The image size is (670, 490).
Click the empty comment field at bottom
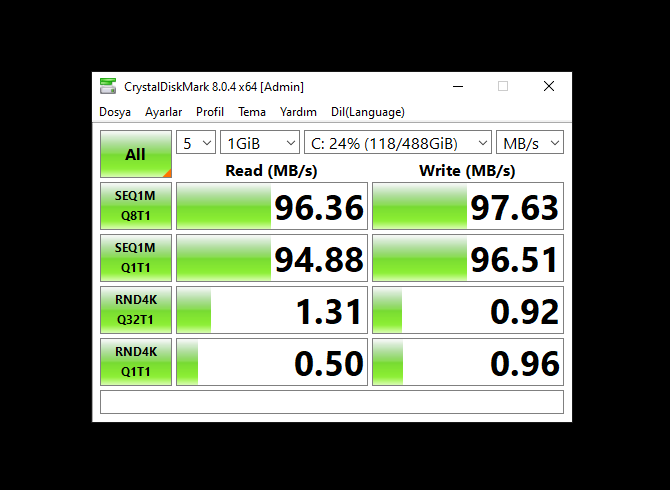coord(332,402)
